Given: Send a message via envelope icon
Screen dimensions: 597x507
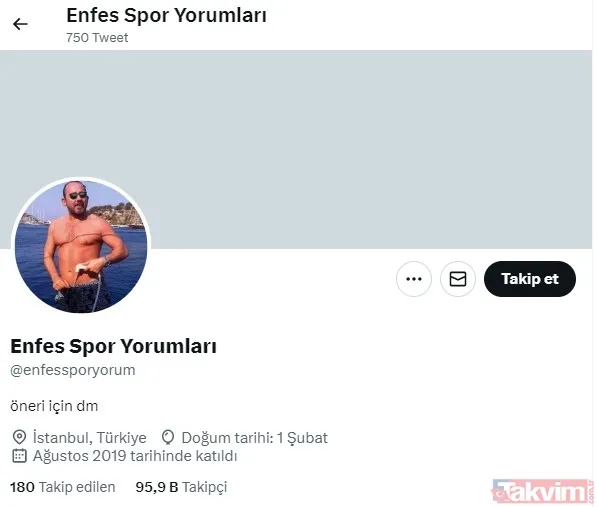Looking at the screenshot, I should [x=458, y=279].
